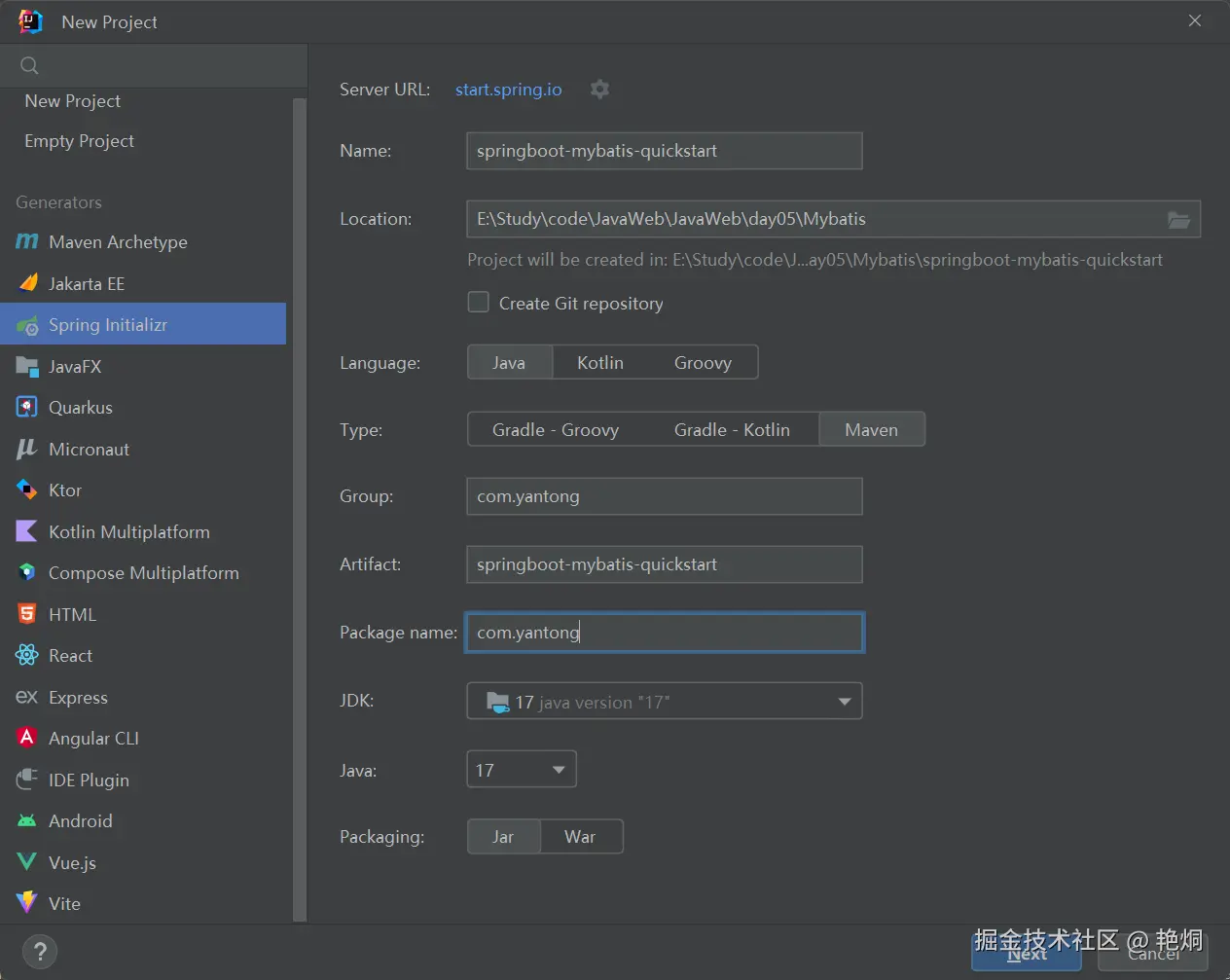Choose Spring Initializr generator

[144, 325]
